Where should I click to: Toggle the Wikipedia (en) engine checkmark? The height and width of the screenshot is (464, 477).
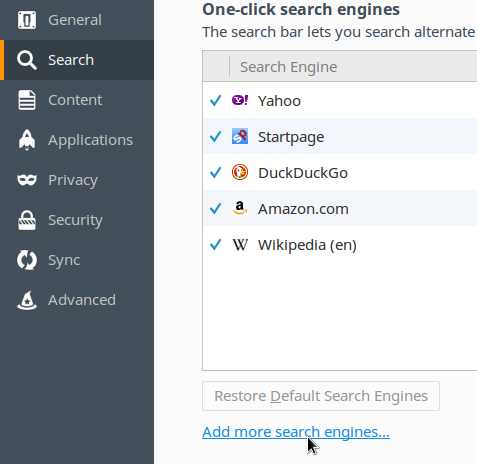tap(215, 244)
